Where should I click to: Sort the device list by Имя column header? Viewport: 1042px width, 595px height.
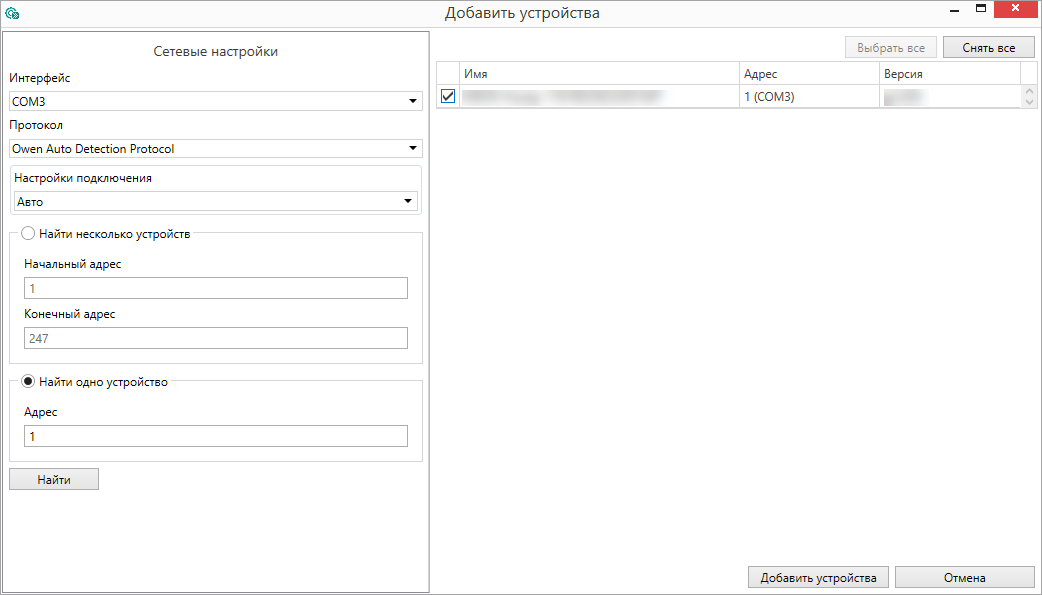(x=598, y=74)
